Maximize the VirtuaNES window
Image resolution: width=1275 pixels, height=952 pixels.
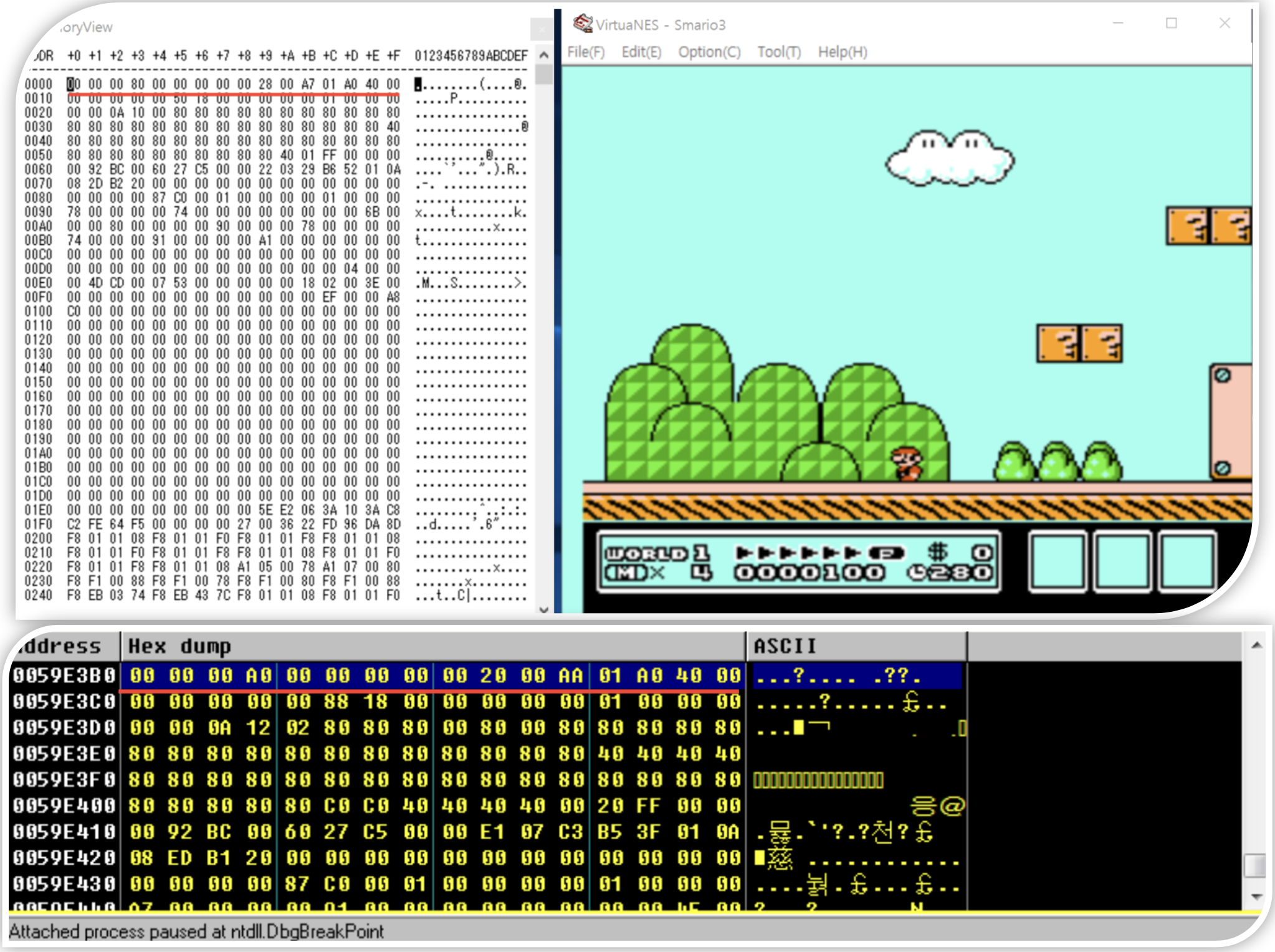point(1172,24)
